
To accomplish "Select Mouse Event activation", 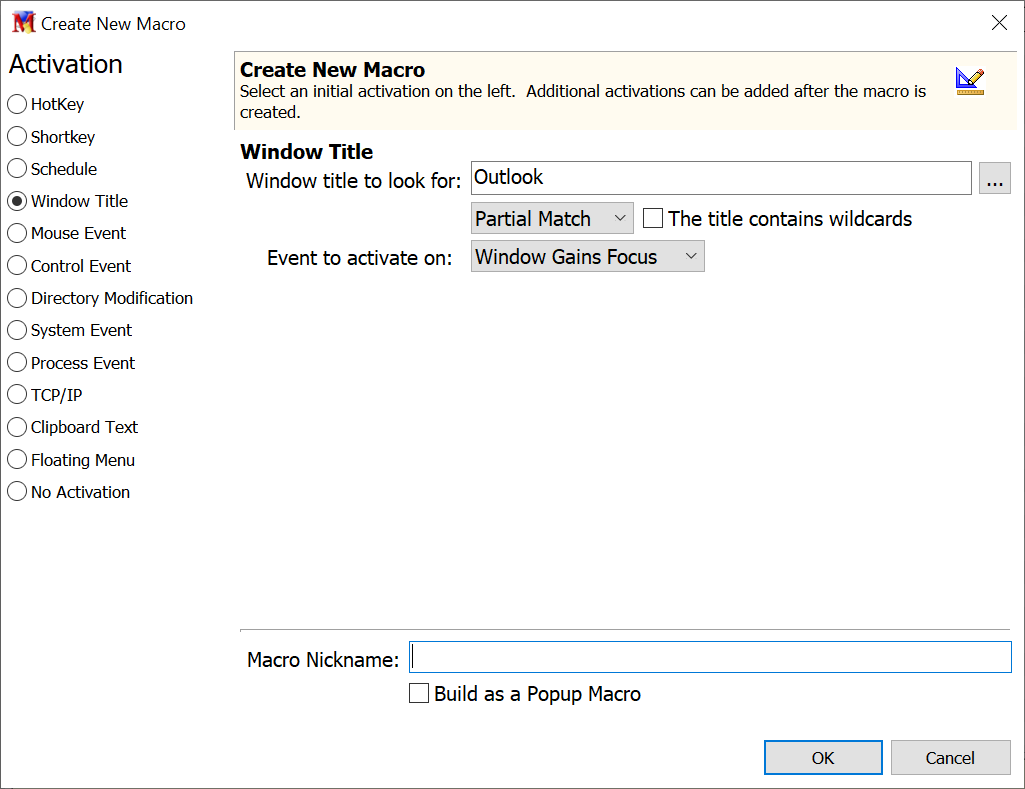I will pyautogui.click(x=17, y=233).
